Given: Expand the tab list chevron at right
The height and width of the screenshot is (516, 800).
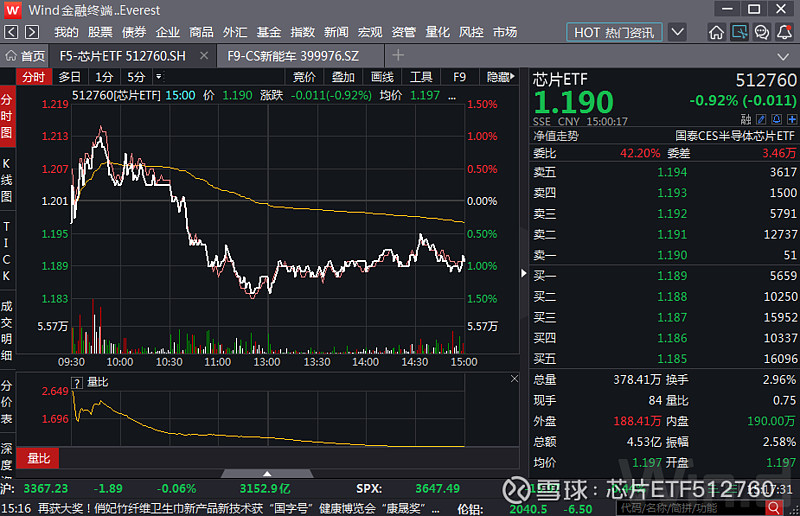Looking at the screenshot, I should [783, 56].
